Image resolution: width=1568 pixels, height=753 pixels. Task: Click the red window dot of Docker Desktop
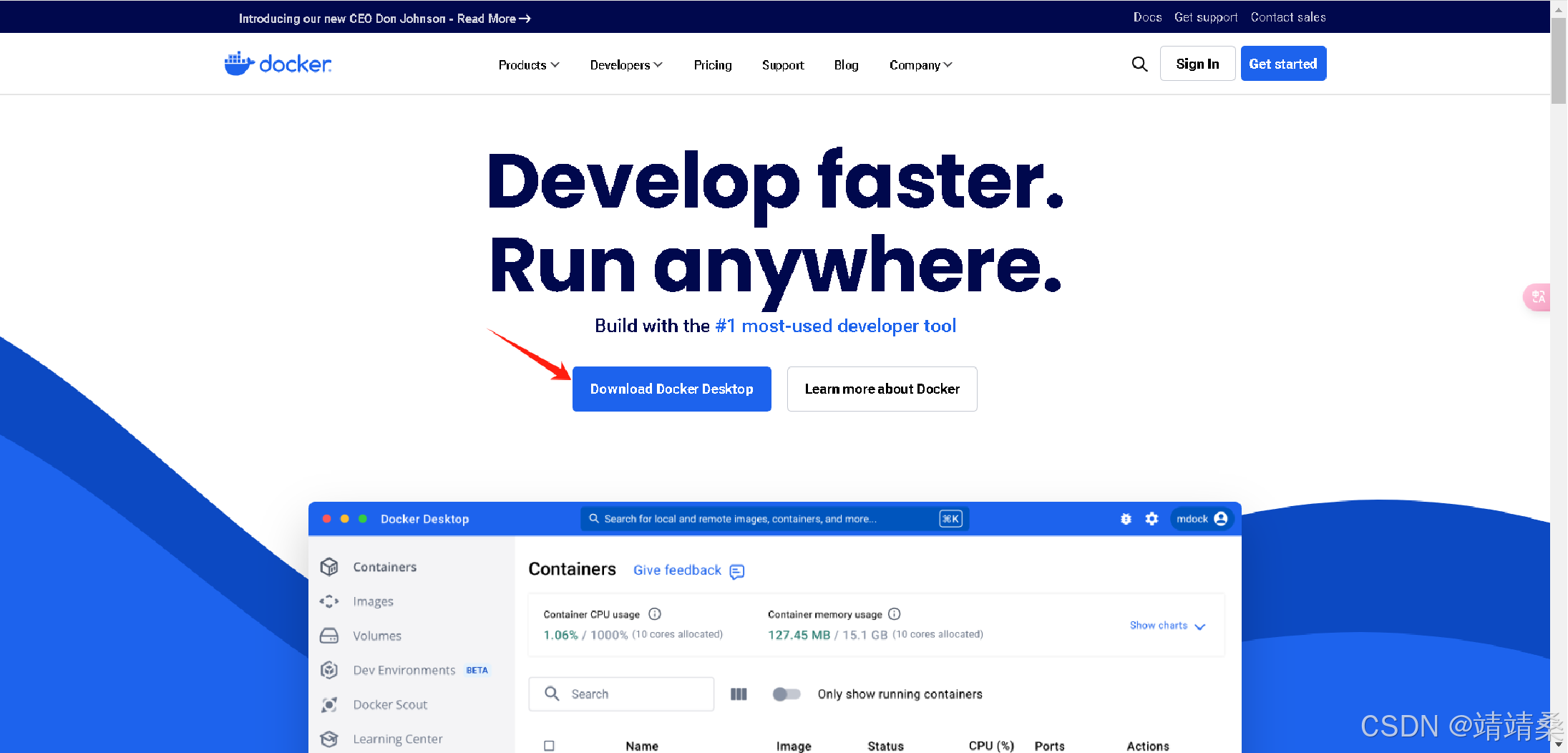(x=327, y=519)
